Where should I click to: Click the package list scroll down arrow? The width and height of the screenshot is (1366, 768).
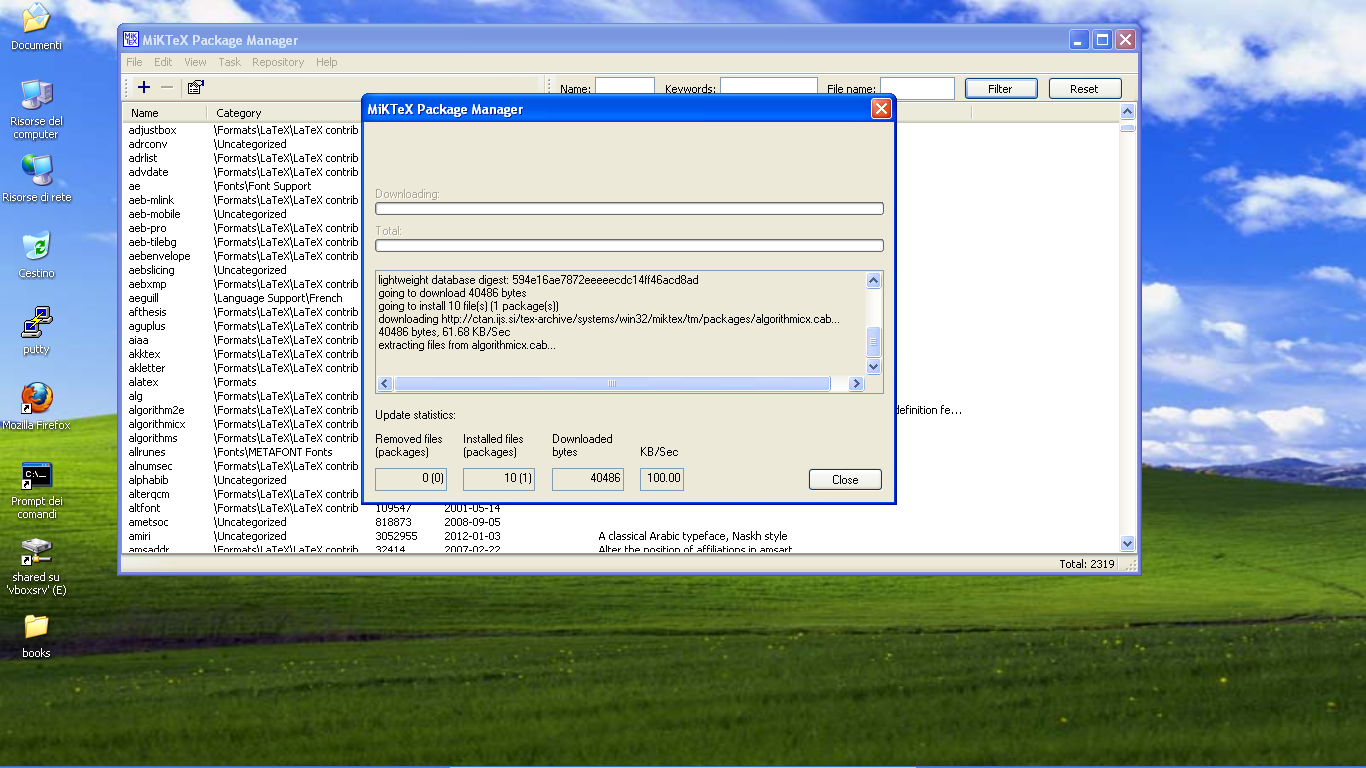point(1128,543)
